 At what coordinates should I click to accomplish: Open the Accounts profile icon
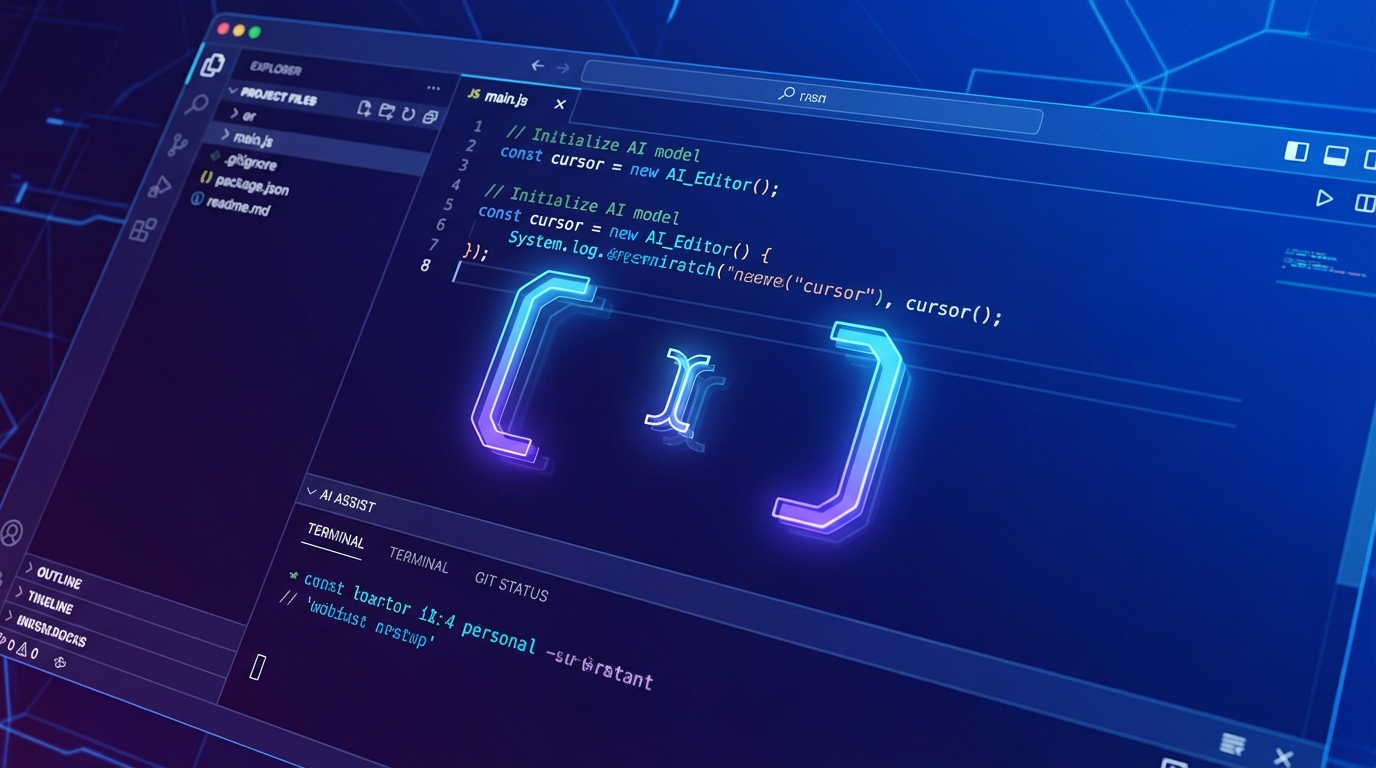11,533
